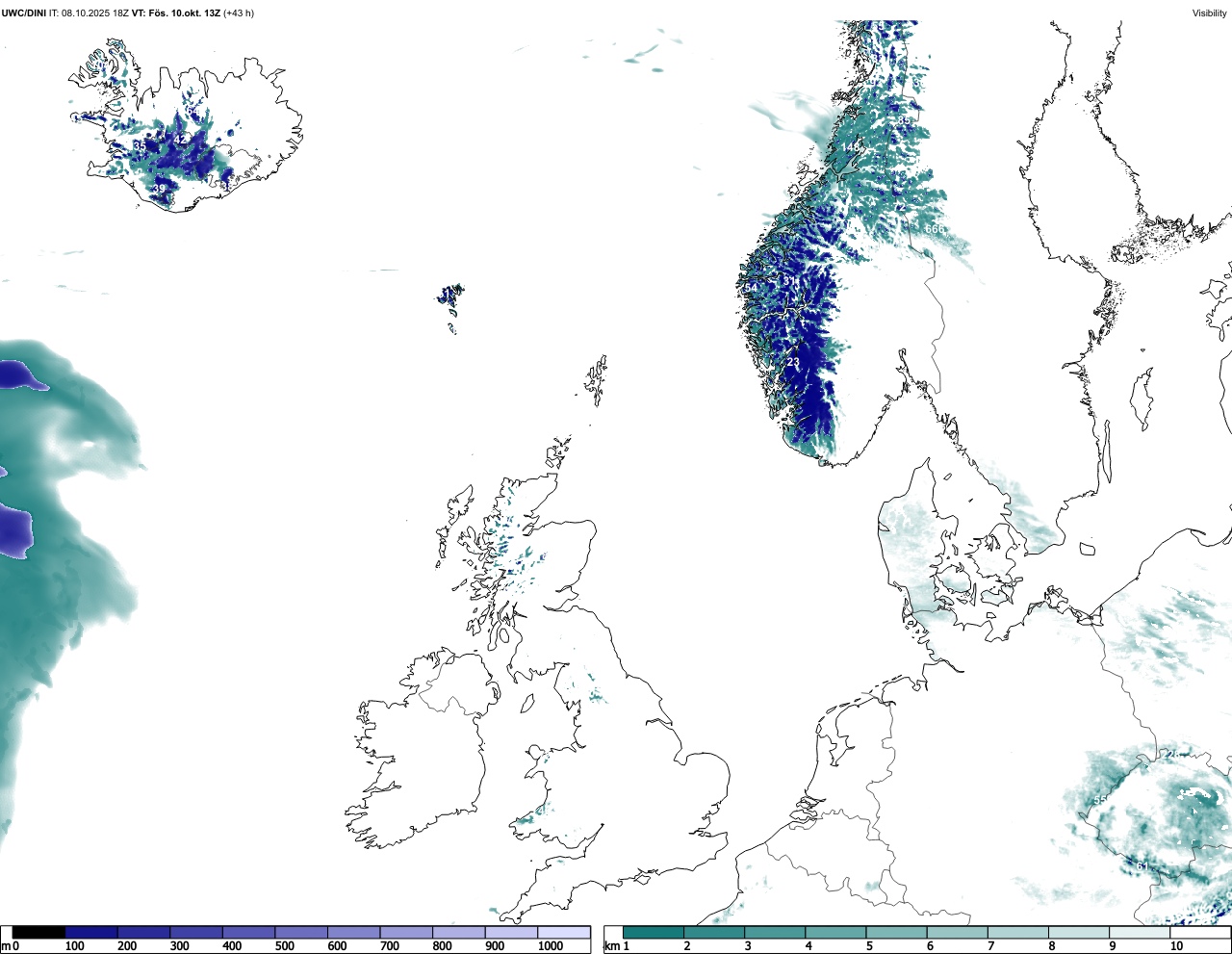1232x954 pixels.
Task: Click the "39" value over southern Iceland
Action: click(160, 189)
